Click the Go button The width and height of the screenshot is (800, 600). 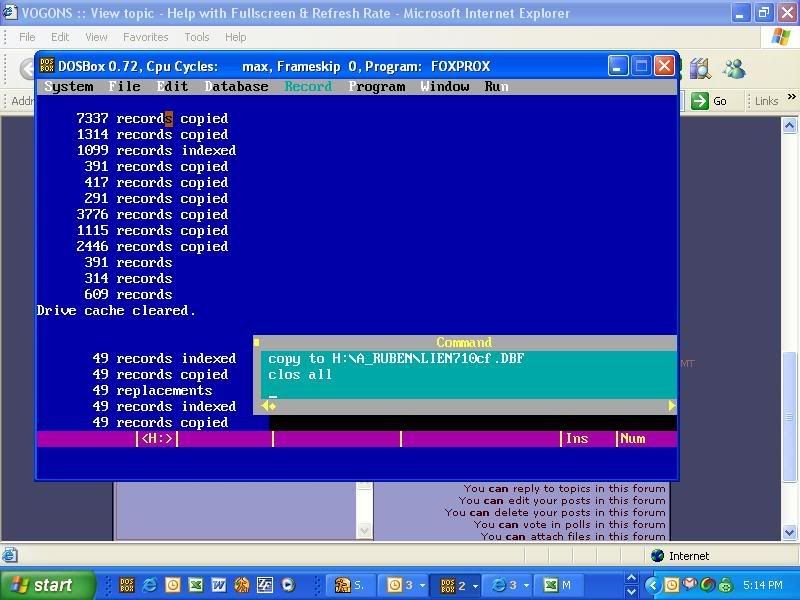click(710, 100)
